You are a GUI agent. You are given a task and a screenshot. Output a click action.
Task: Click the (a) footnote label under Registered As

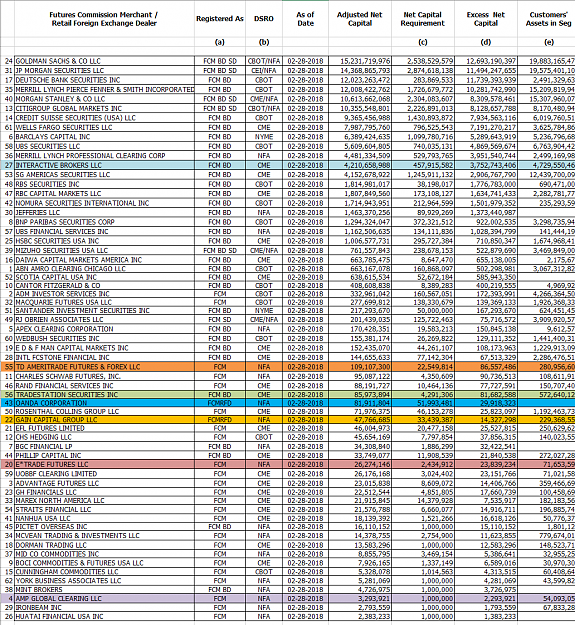point(220,42)
